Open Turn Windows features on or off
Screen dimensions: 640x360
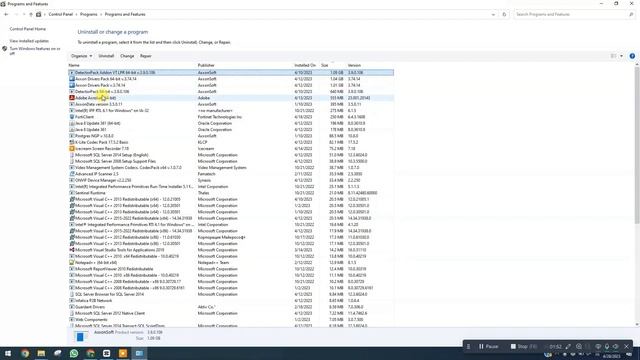35,51
